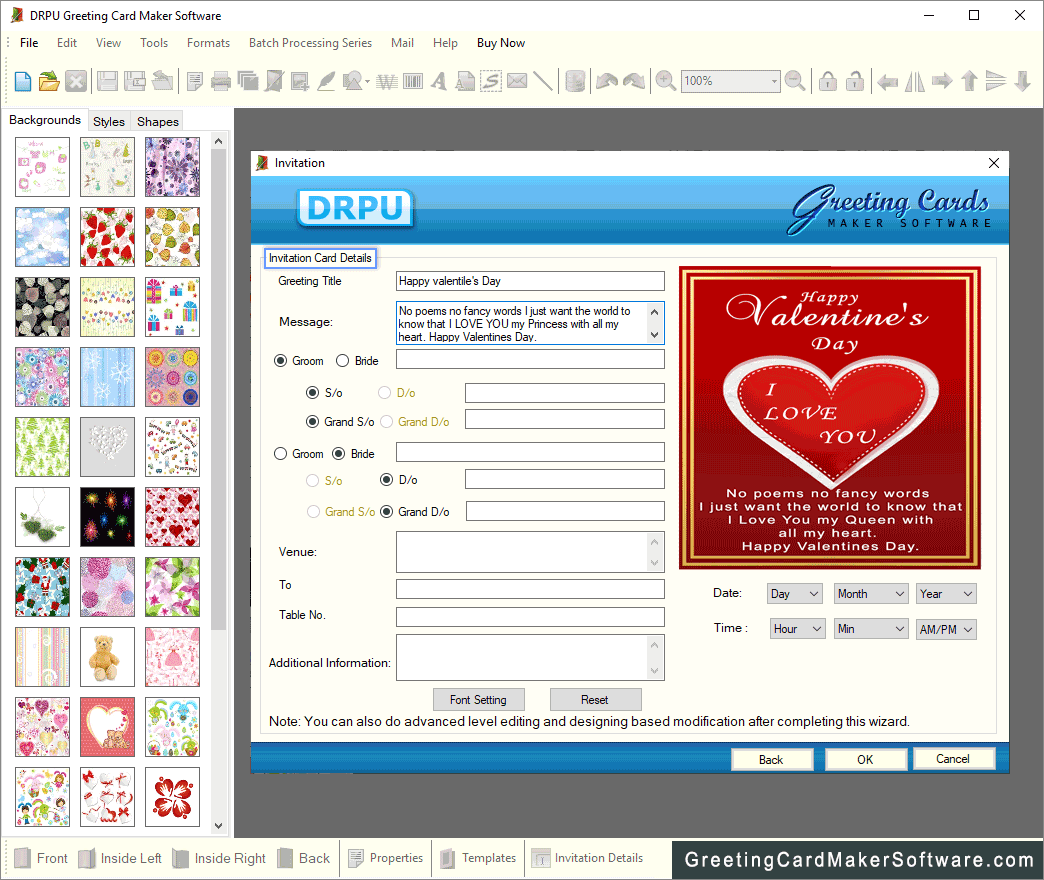Click the Font Setting button
Screen dimensions: 1044x880
478,700
